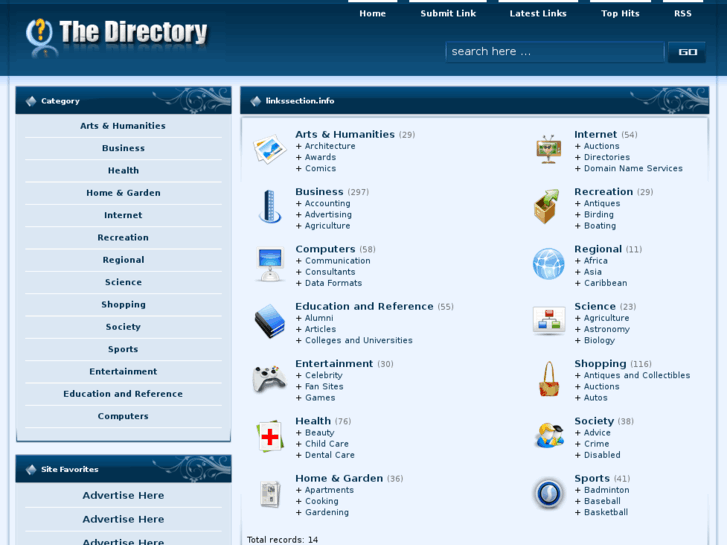Open the Latest Links navigation tab
Screen dimensions: 727x545
pos(538,13)
